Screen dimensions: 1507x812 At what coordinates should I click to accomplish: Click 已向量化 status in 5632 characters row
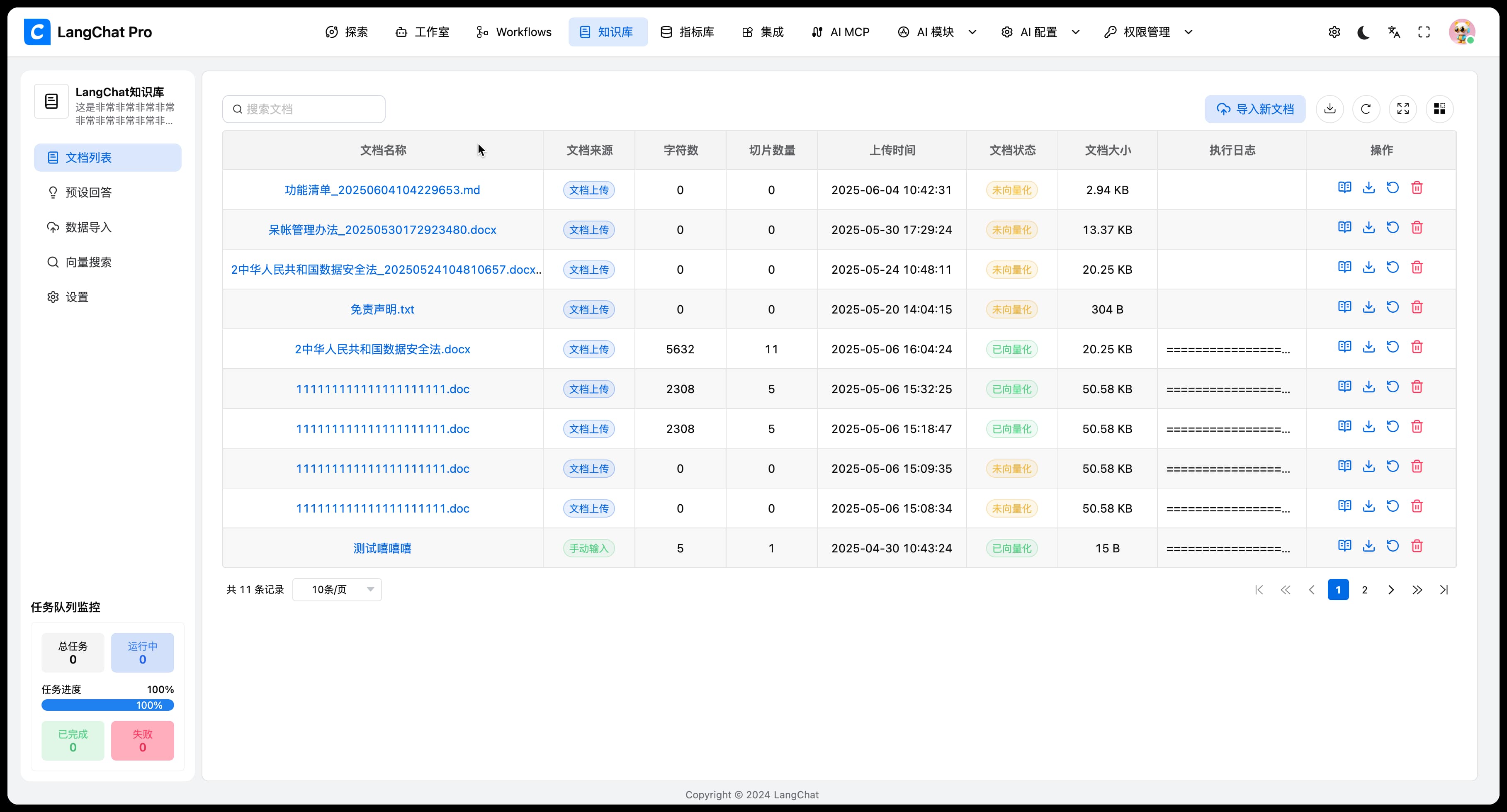pyautogui.click(x=1011, y=349)
